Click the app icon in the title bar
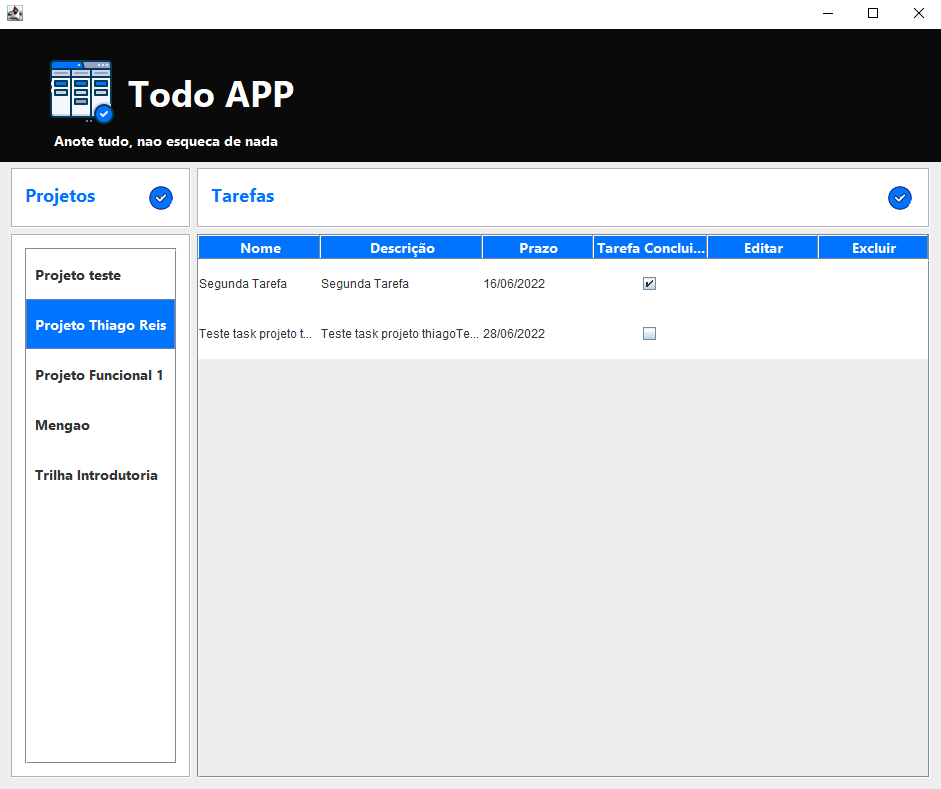941x789 pixels. tap(14, 13)
